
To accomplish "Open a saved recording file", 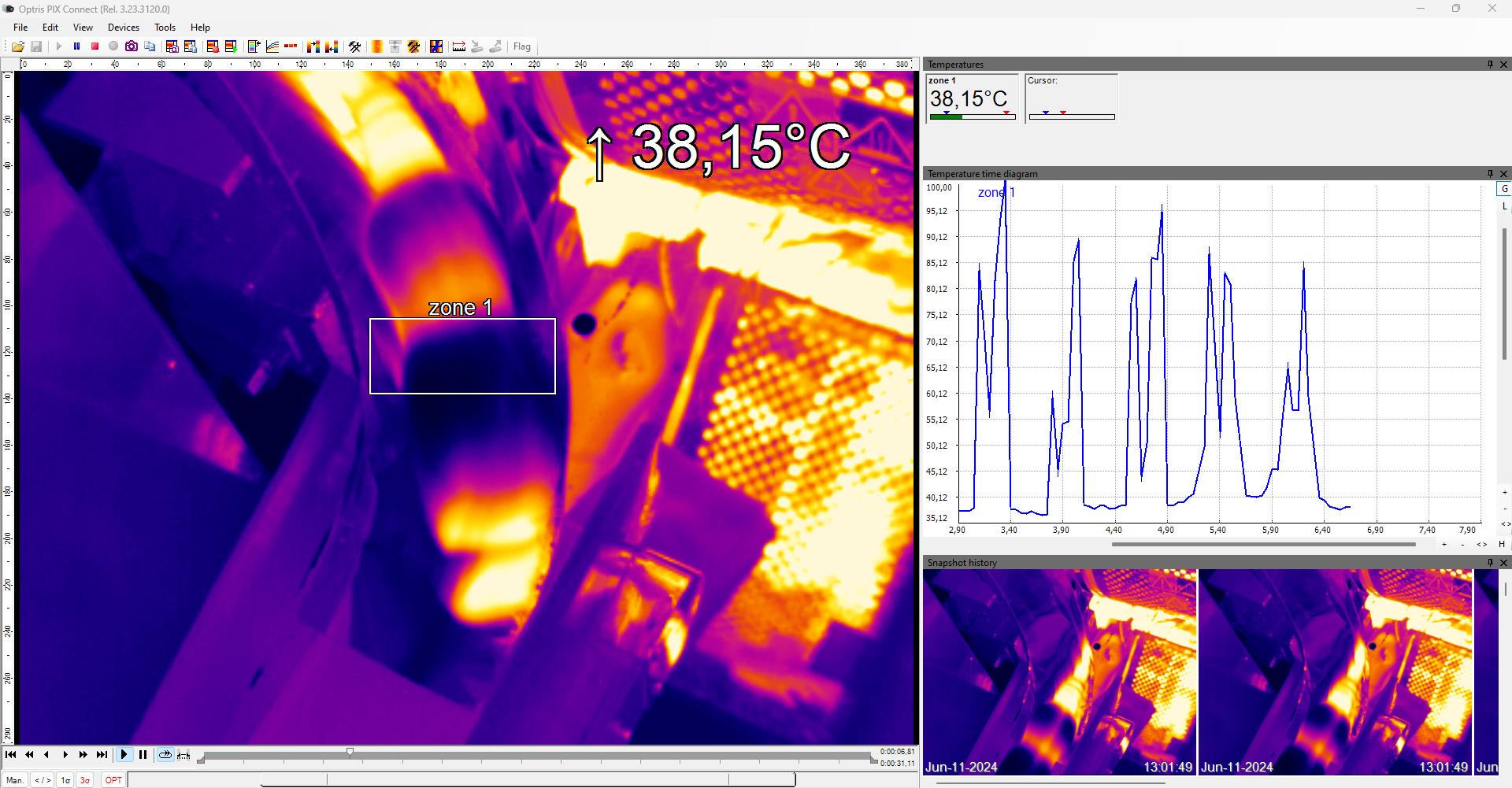I will 18,46.
